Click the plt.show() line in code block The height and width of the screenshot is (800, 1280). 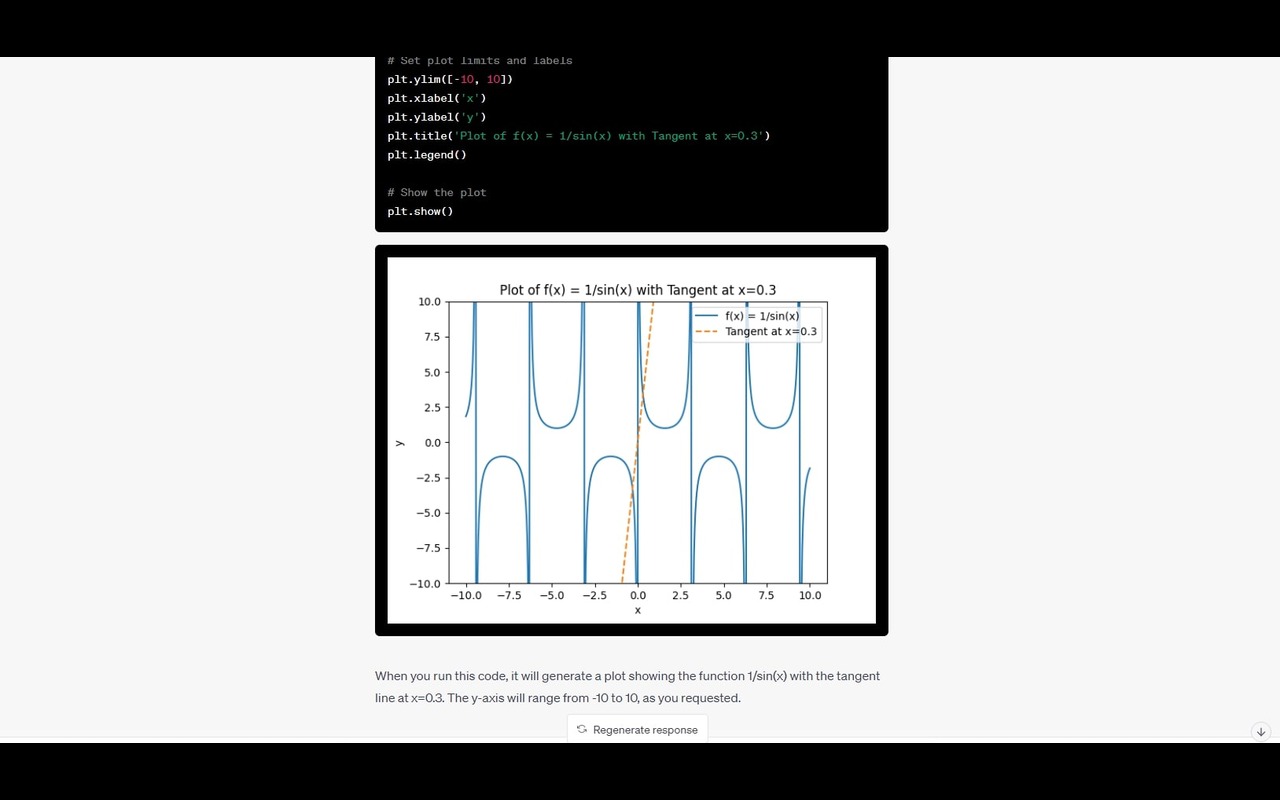click(420, 211)
